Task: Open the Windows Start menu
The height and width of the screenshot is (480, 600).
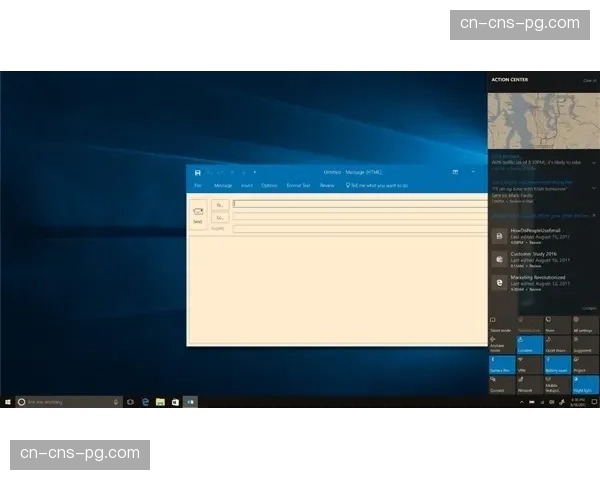Action: (x=8, y=401)
